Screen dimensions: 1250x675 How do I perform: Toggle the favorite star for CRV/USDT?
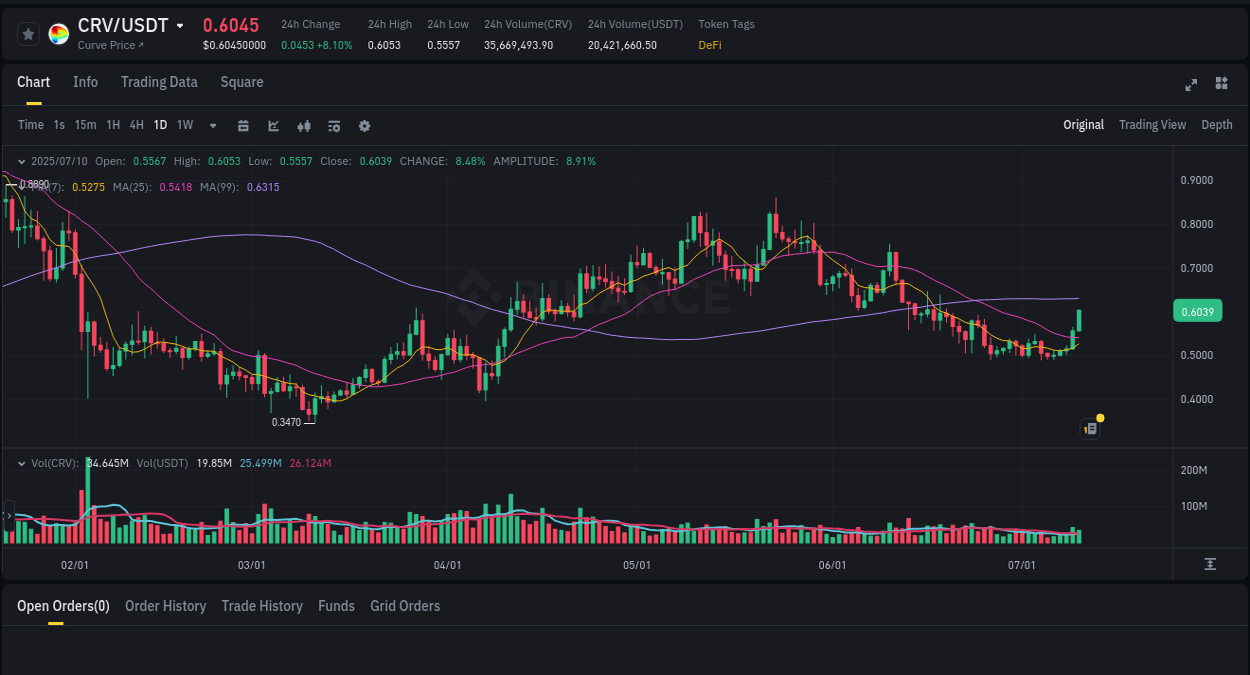pyautogui.click(x=28, y=33)
